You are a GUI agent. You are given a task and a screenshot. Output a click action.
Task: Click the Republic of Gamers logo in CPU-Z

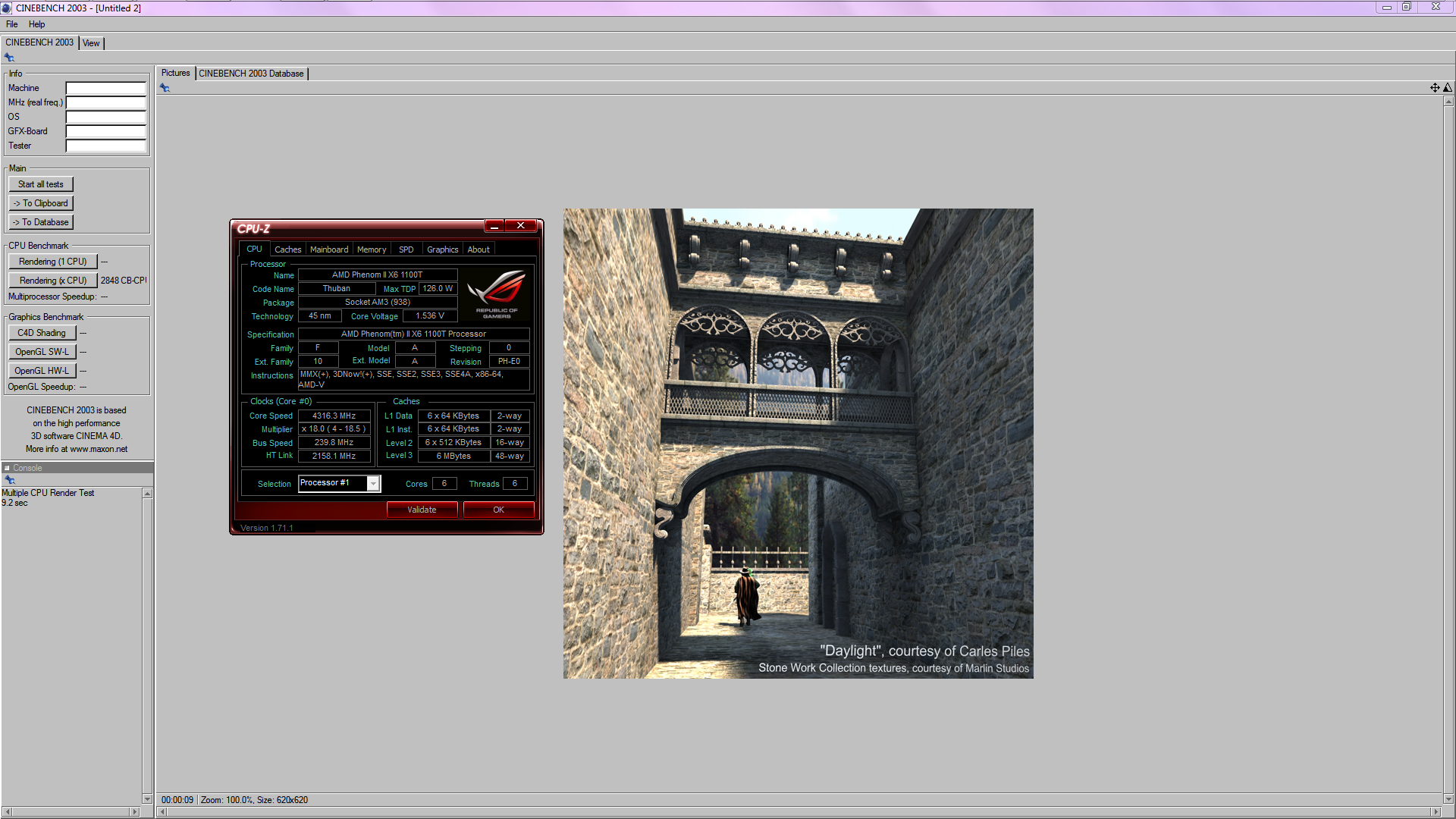(497, 294)
